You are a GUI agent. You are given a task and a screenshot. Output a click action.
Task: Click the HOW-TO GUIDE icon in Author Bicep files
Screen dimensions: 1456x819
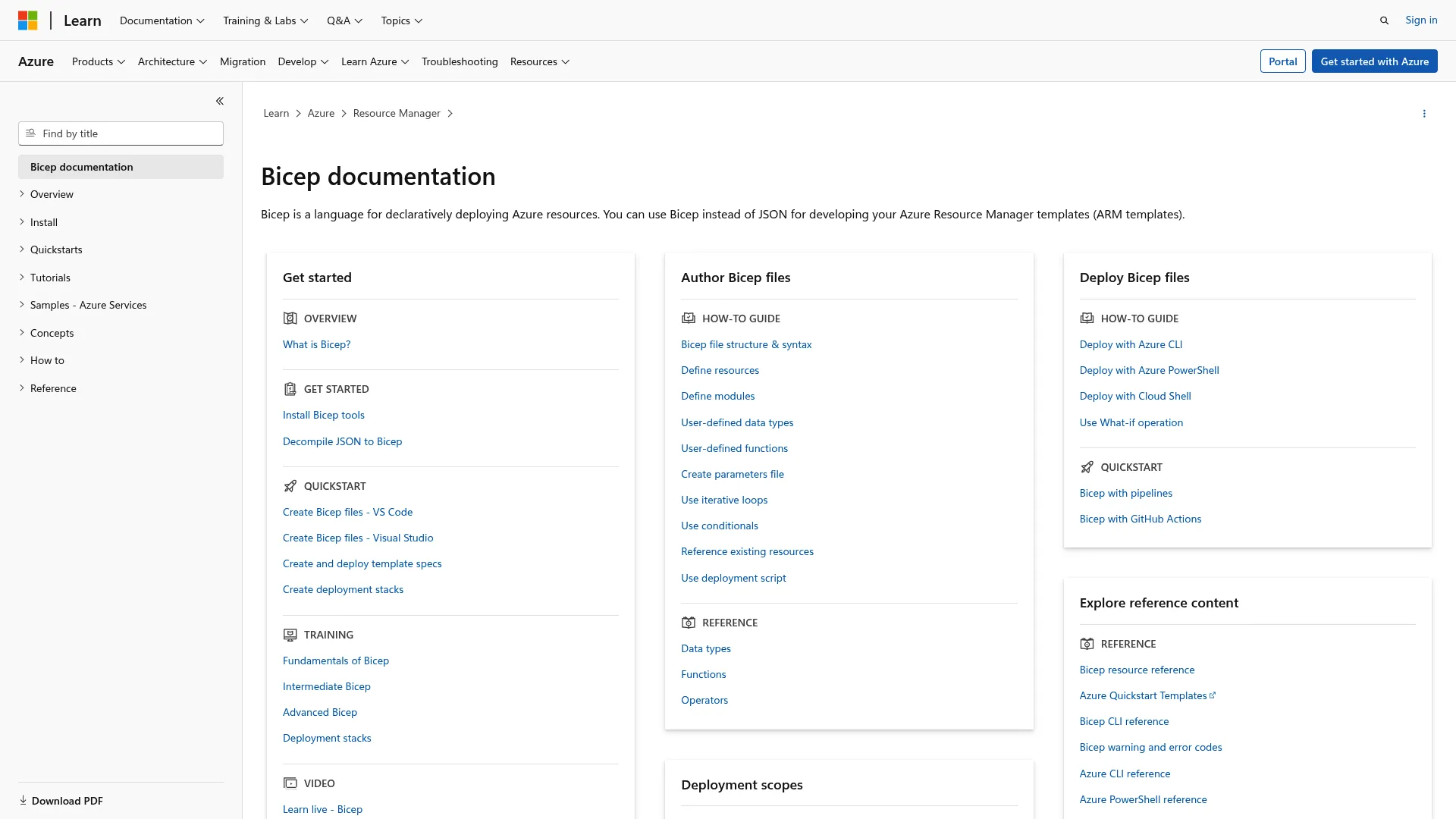(688, 318)
